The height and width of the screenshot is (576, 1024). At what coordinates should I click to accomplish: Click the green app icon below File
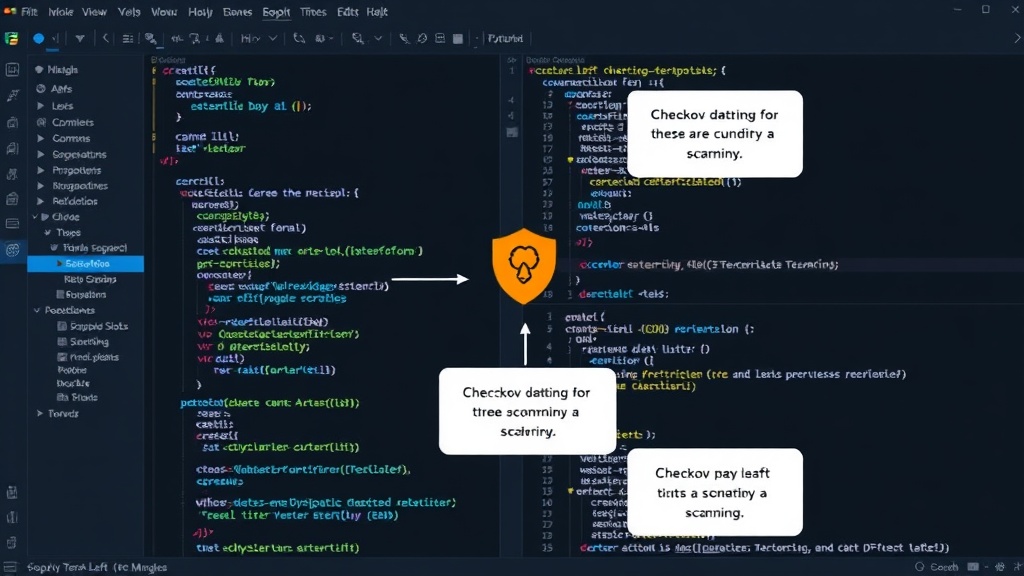11,39
